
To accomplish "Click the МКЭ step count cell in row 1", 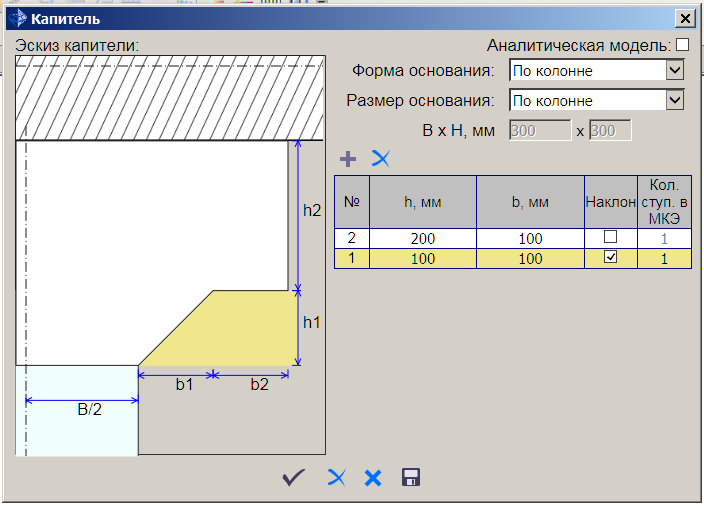I will 664,259.
